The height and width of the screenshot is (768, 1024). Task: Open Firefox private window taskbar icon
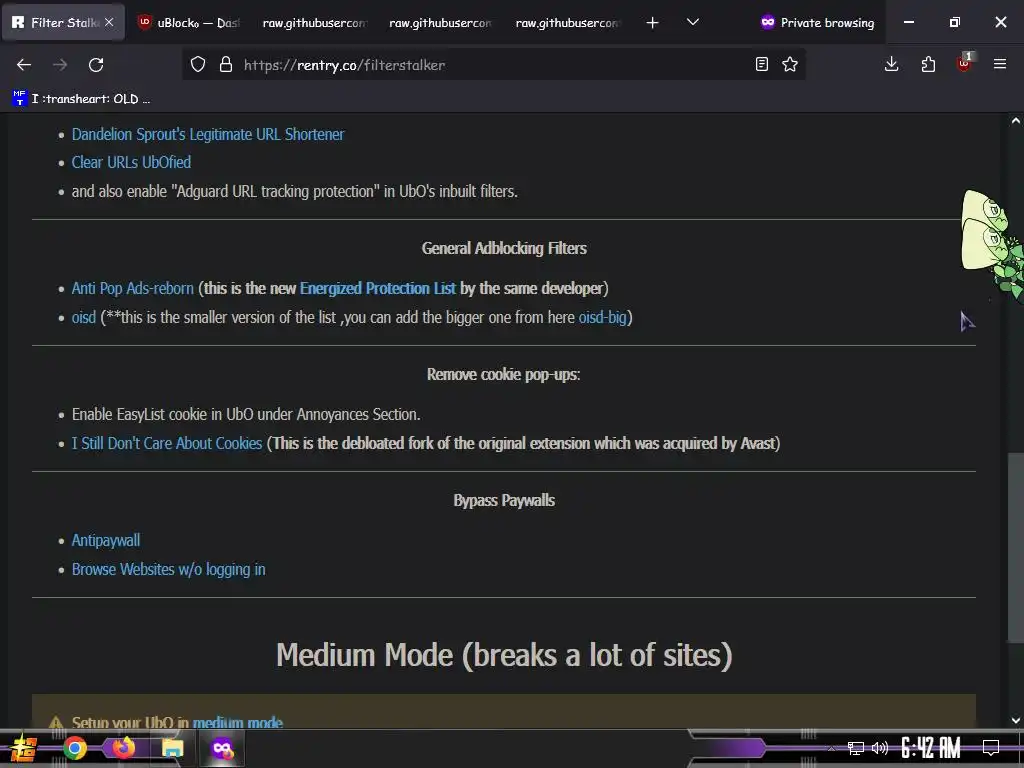(222, 748)
